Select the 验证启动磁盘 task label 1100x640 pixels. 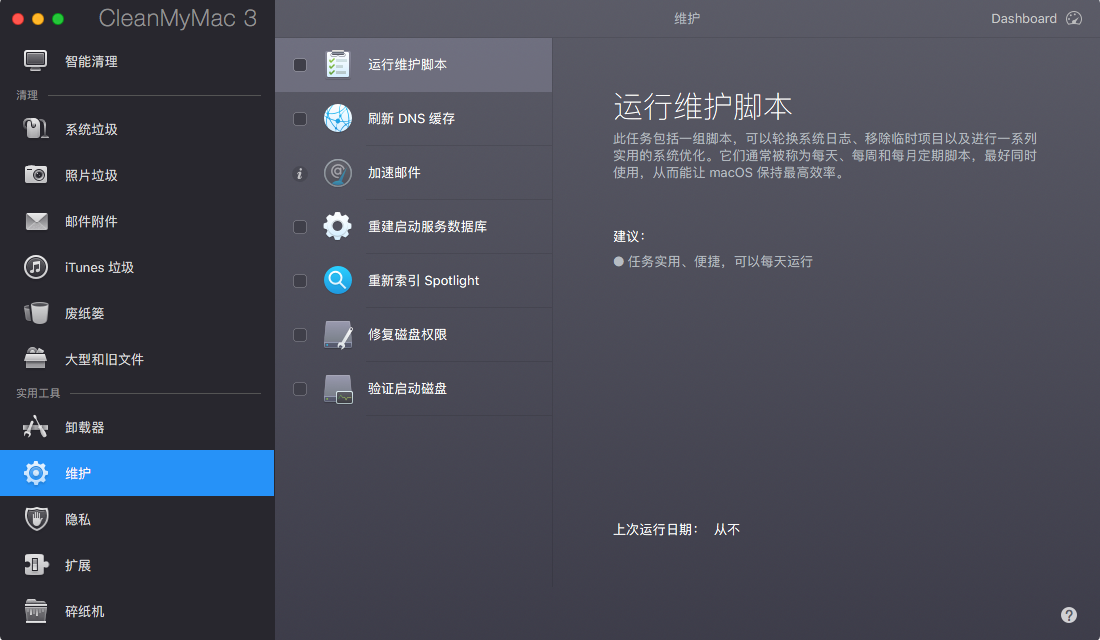407,389
